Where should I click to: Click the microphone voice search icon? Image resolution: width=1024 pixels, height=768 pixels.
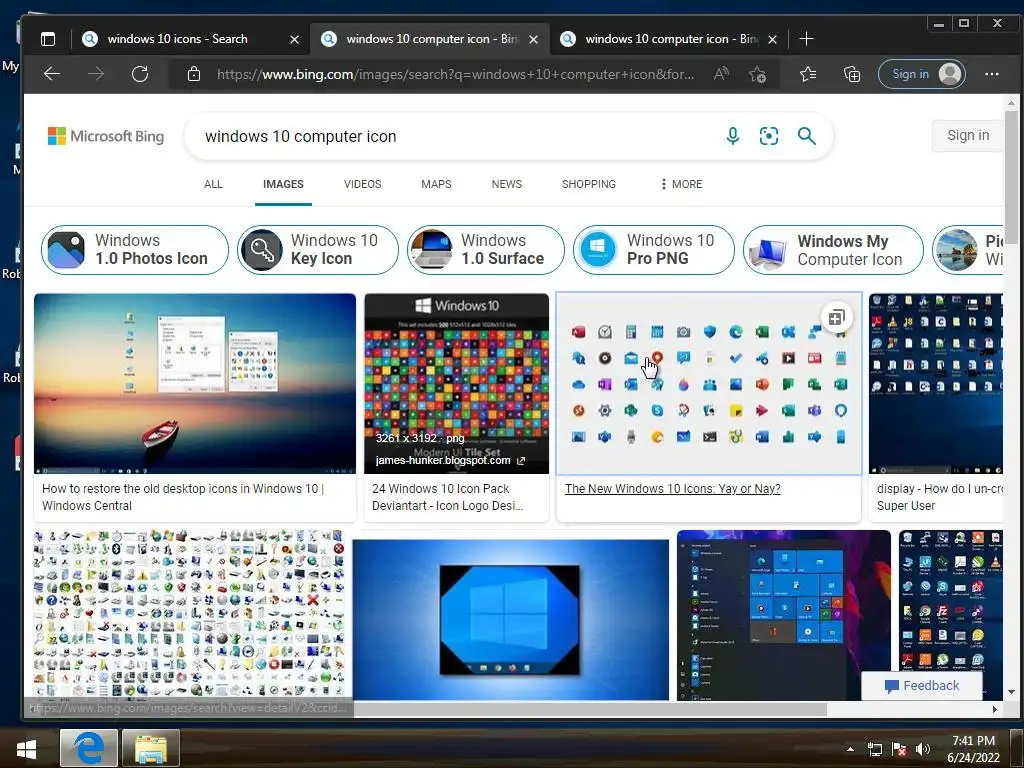[733, 136]
